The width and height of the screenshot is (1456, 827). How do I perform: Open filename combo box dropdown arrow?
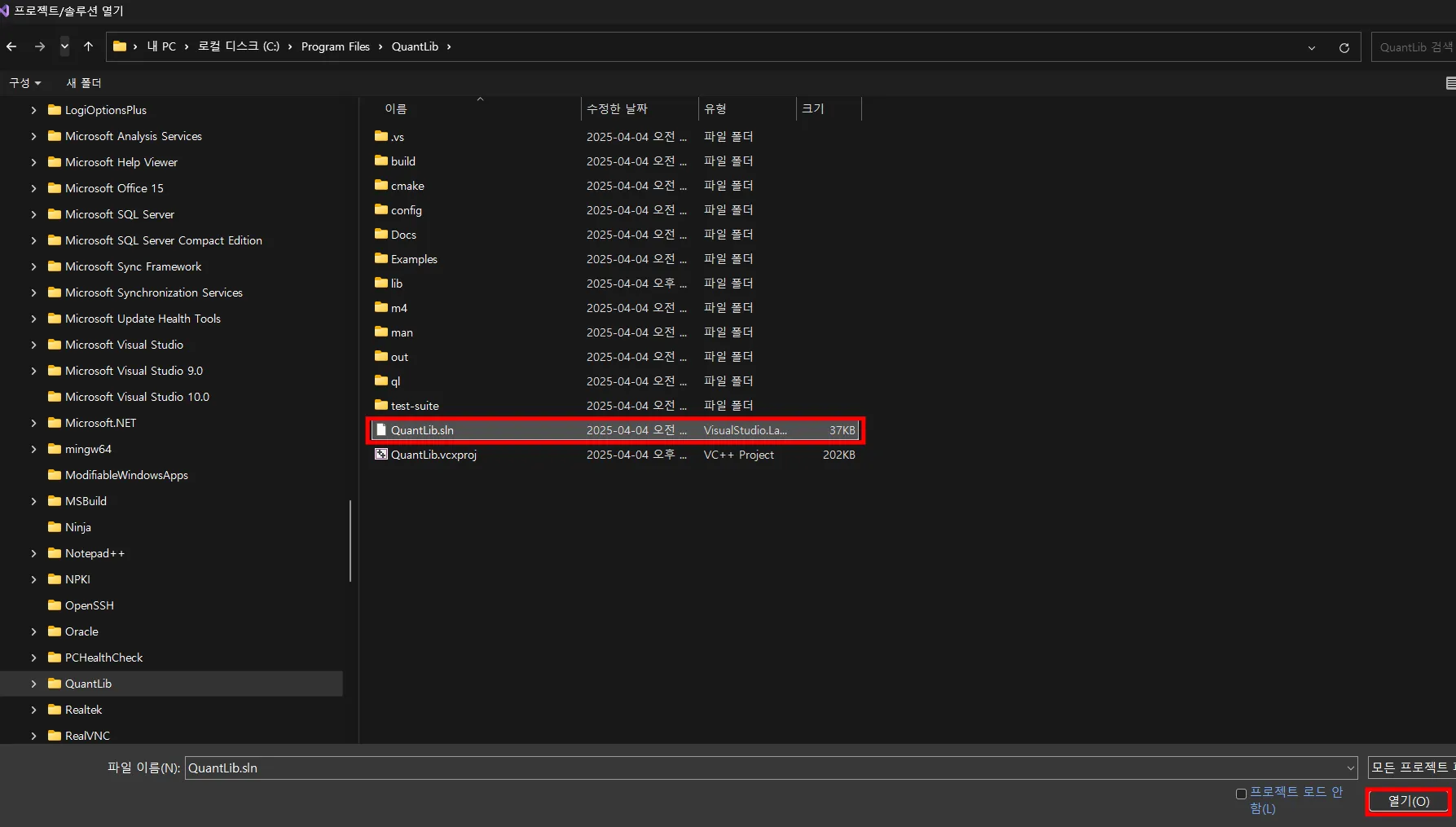[1351, 768]
